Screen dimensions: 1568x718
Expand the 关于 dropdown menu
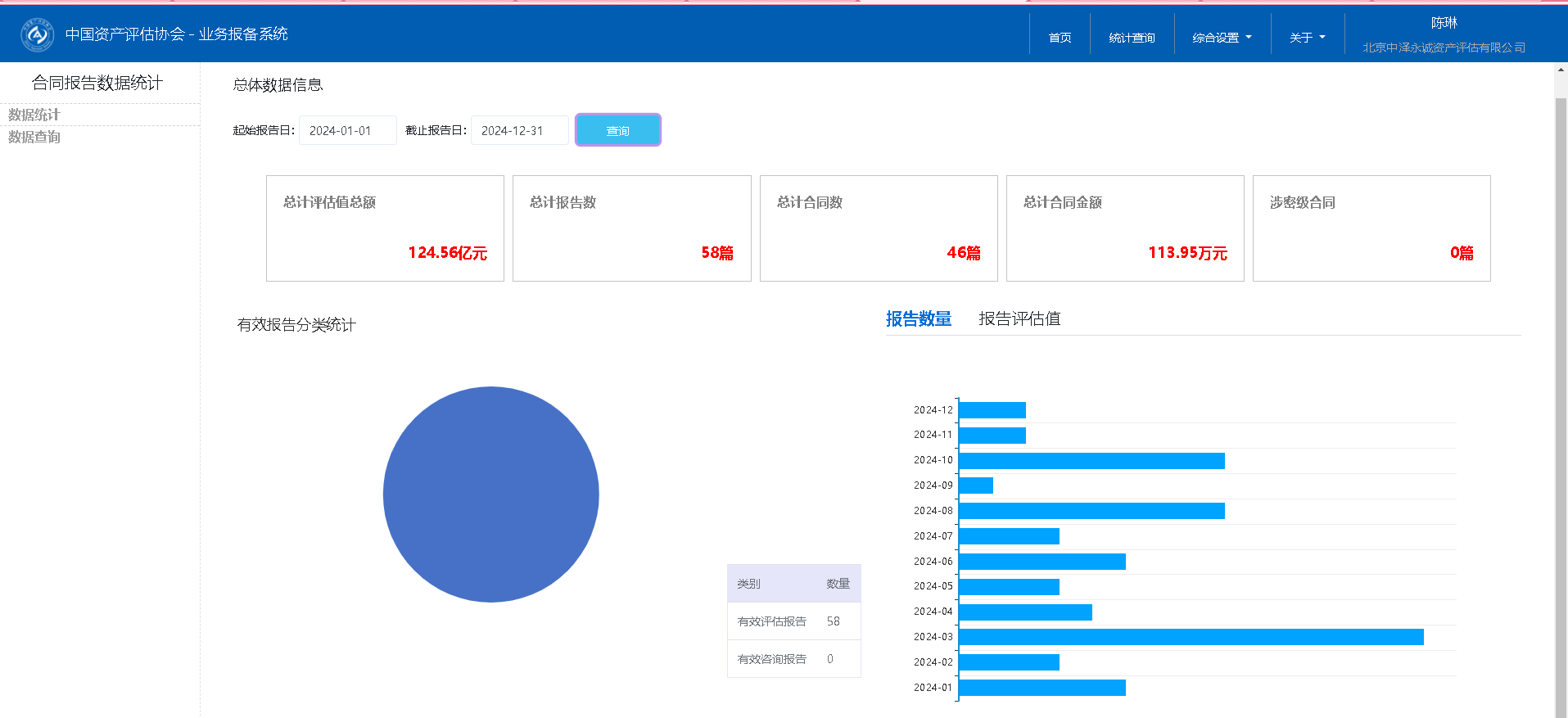(1307, 38)
